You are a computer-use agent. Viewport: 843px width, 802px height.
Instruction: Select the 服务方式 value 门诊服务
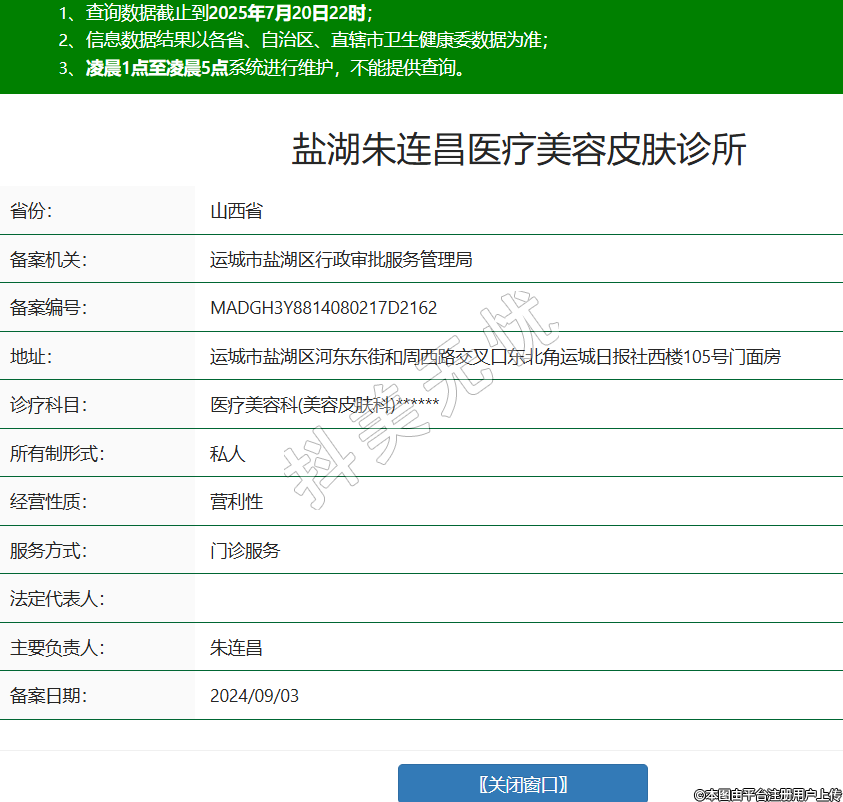(x=245, y=551)
